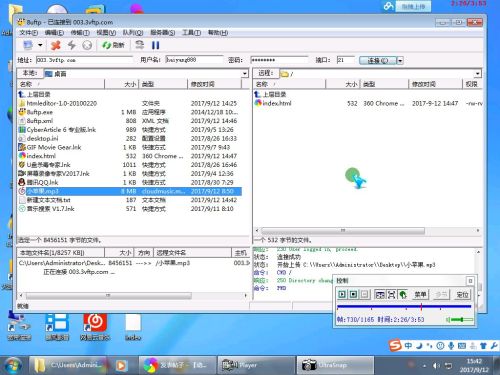Click the 定位 button in control panel

point(462,294)
